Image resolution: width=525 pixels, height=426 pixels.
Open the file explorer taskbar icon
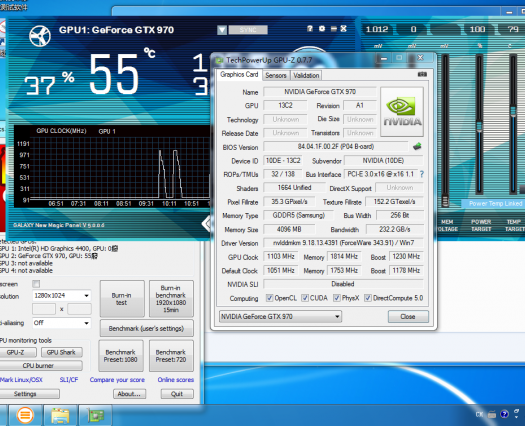[x=60, y=416]
